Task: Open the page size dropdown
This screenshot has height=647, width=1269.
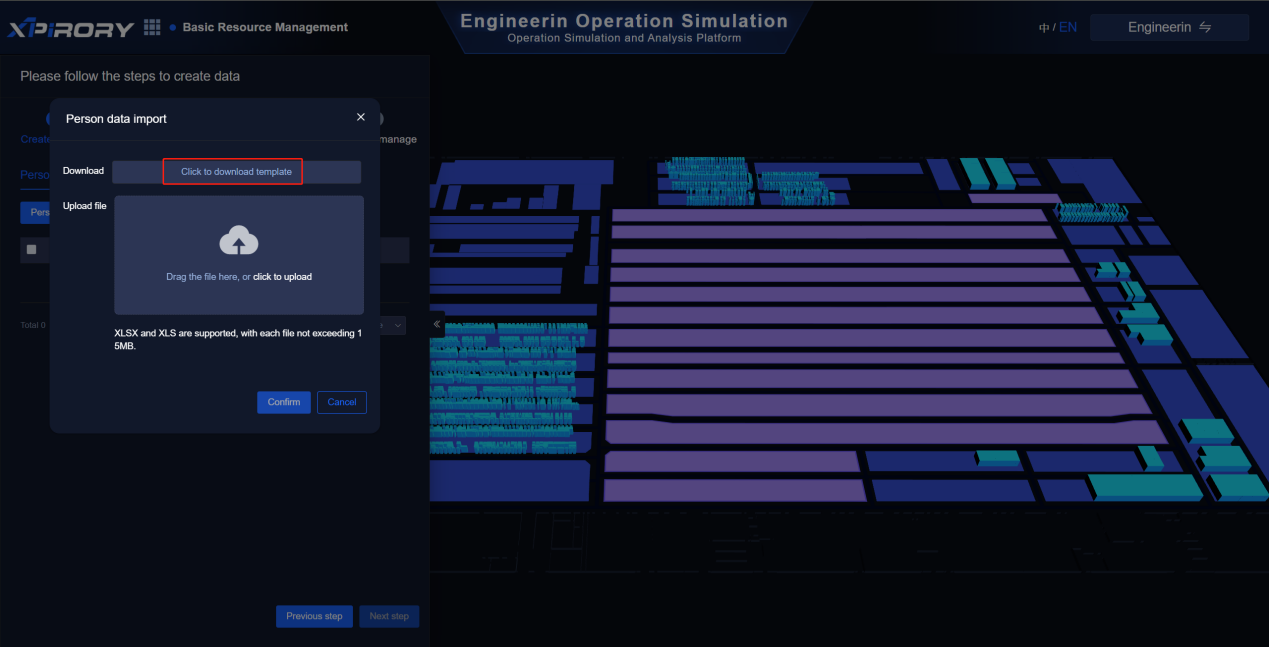Action: [x=397, y=325]
